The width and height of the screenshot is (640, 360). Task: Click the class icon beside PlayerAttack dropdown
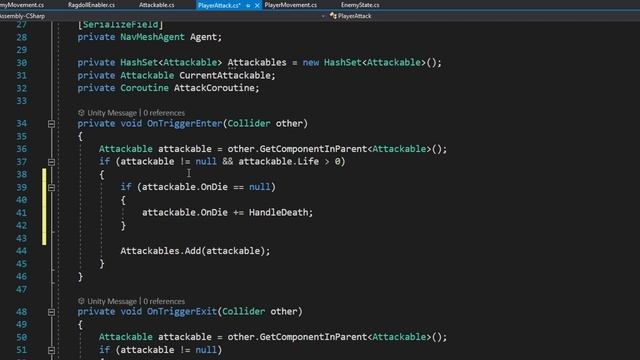333,16
